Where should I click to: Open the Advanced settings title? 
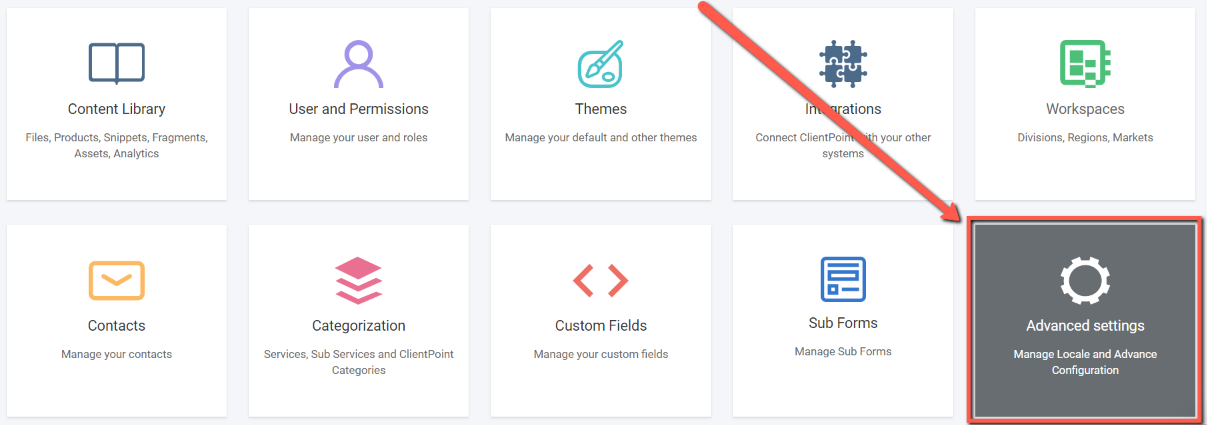pos(1085,326)
